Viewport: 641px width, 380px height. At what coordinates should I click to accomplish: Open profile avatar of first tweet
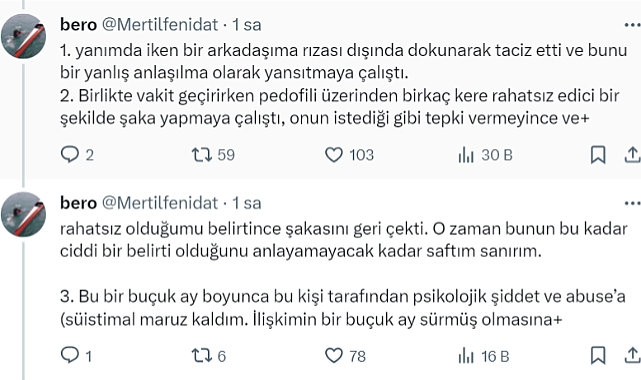click(23, 36)
